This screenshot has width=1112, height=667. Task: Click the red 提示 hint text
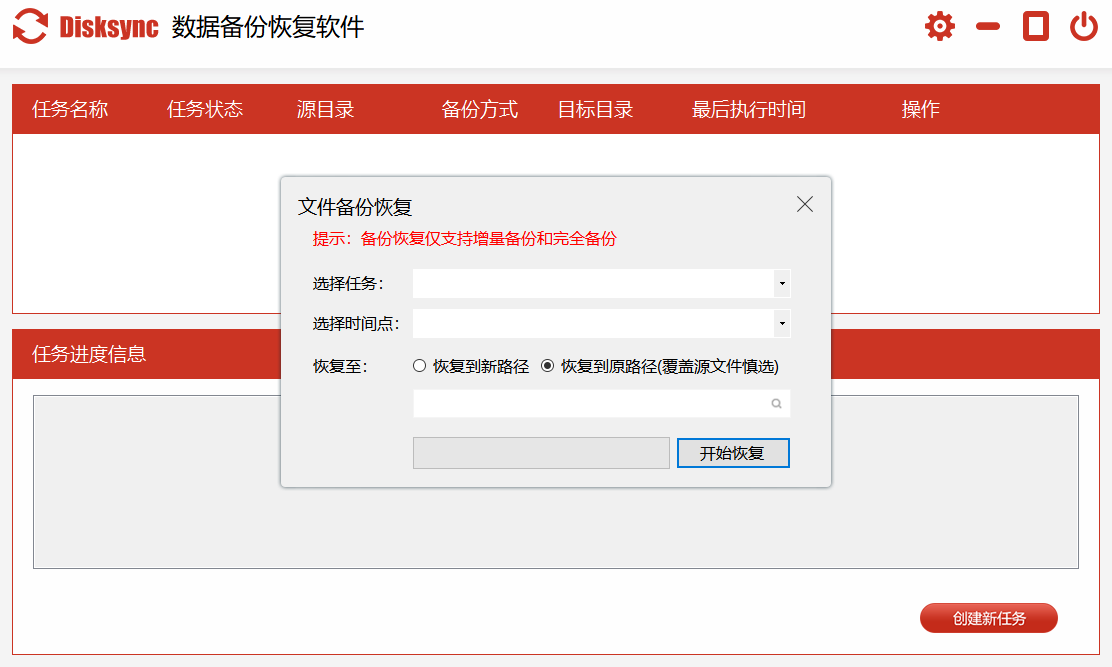click(x=465, y=239)
